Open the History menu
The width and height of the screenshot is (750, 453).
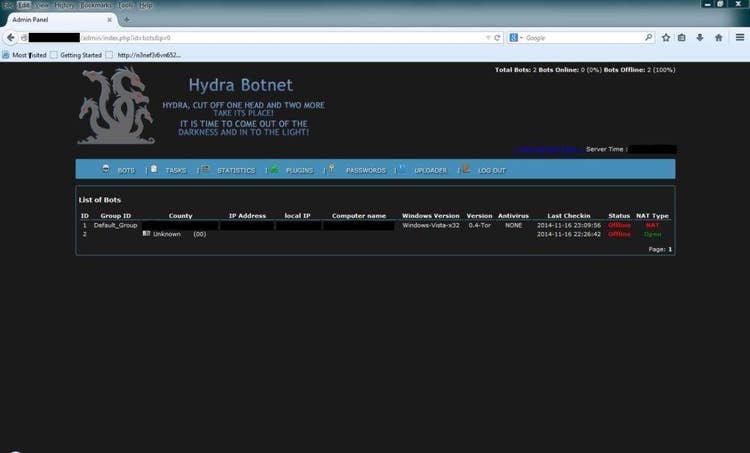pos(64,5)
